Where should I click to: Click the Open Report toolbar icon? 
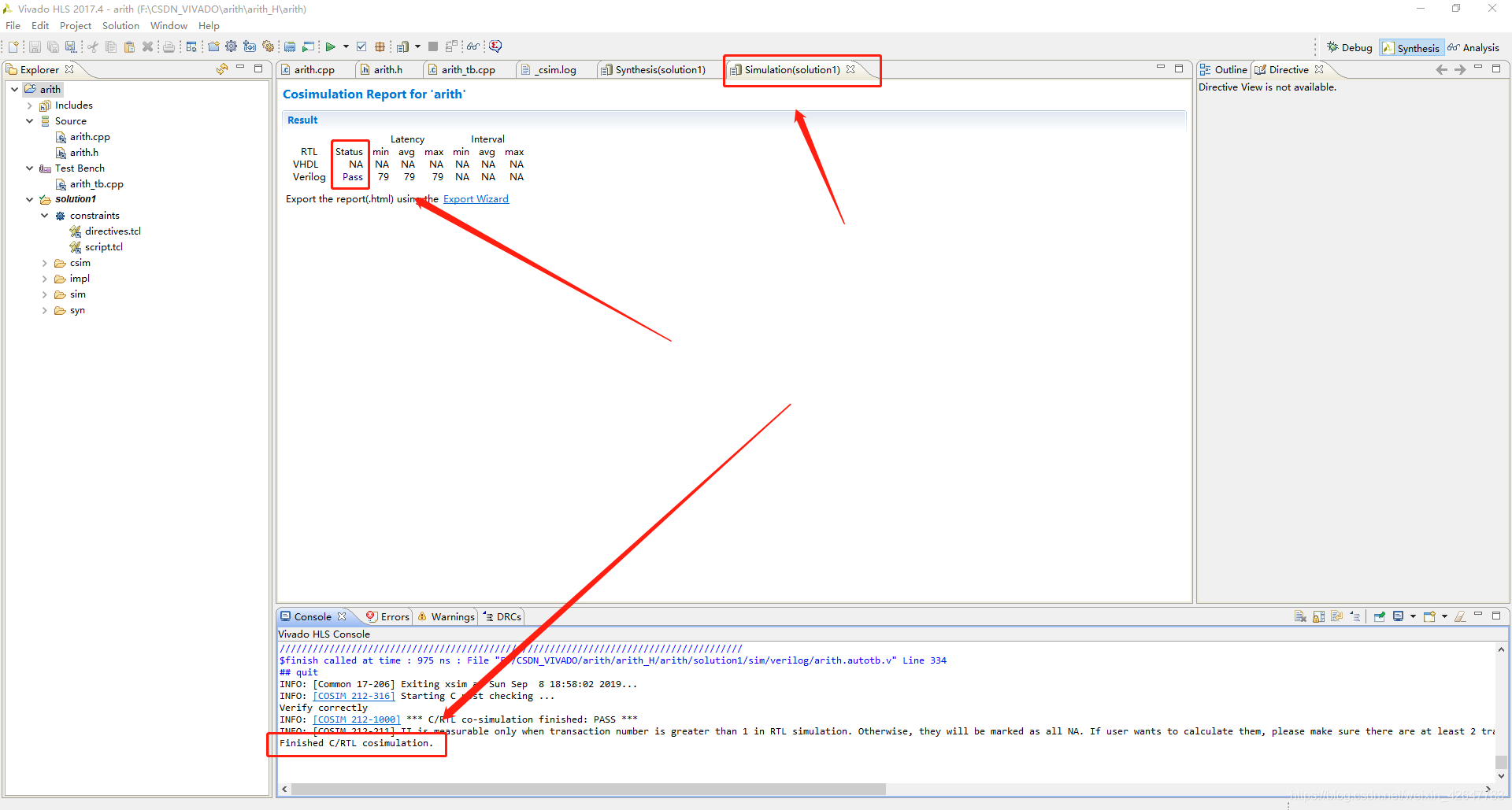click(402, 46)
